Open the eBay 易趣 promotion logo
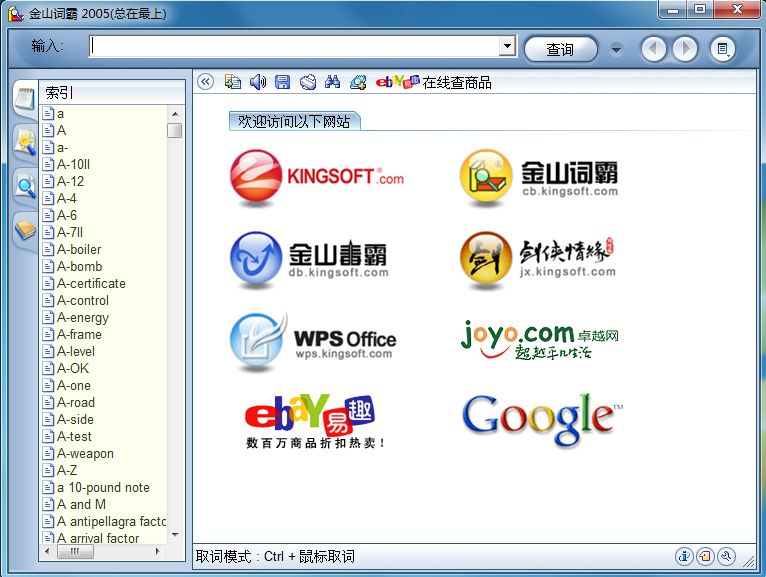The image size is (766, 577). pos(315,421)
